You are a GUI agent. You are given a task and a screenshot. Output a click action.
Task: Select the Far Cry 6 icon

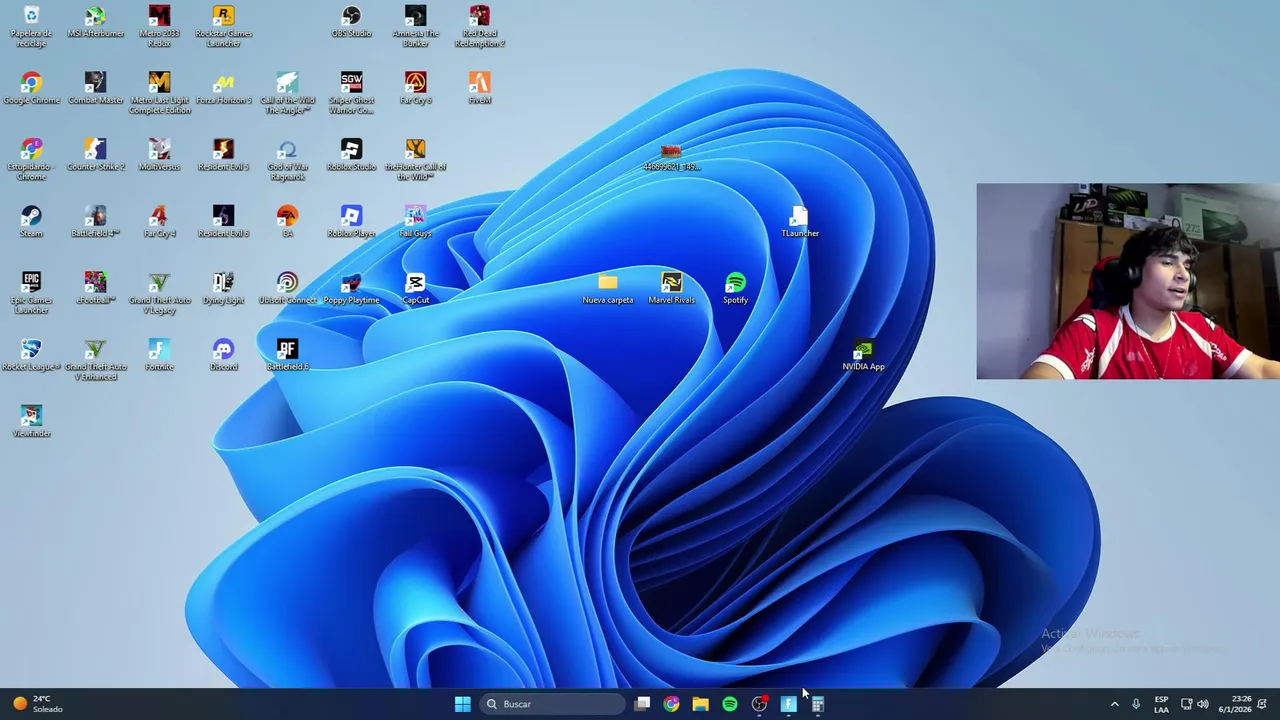pyautogui.click(x=416, y=88)
